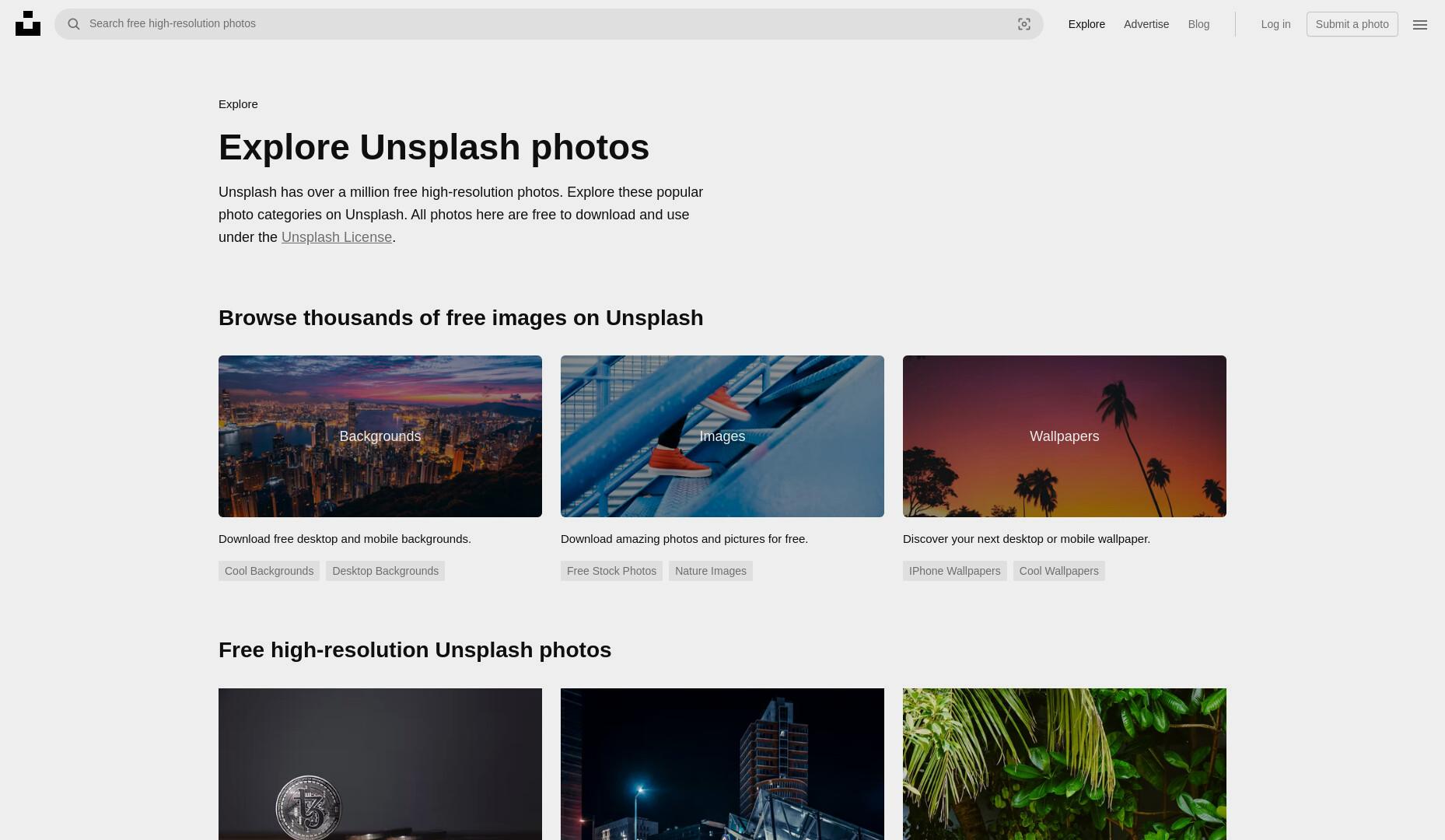The image size is (1445, 840).
Task: Click Submit a photo button
Action: (x=1352, y=24)
